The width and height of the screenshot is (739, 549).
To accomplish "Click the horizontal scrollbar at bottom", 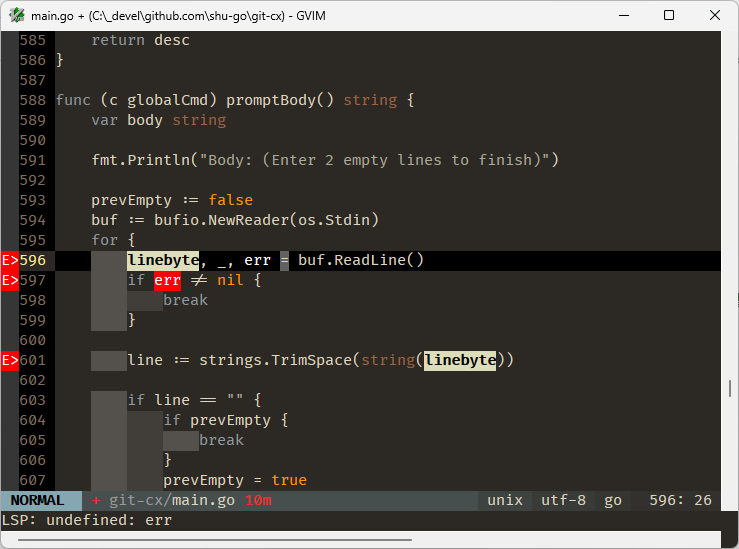I will tap(215, 540).
